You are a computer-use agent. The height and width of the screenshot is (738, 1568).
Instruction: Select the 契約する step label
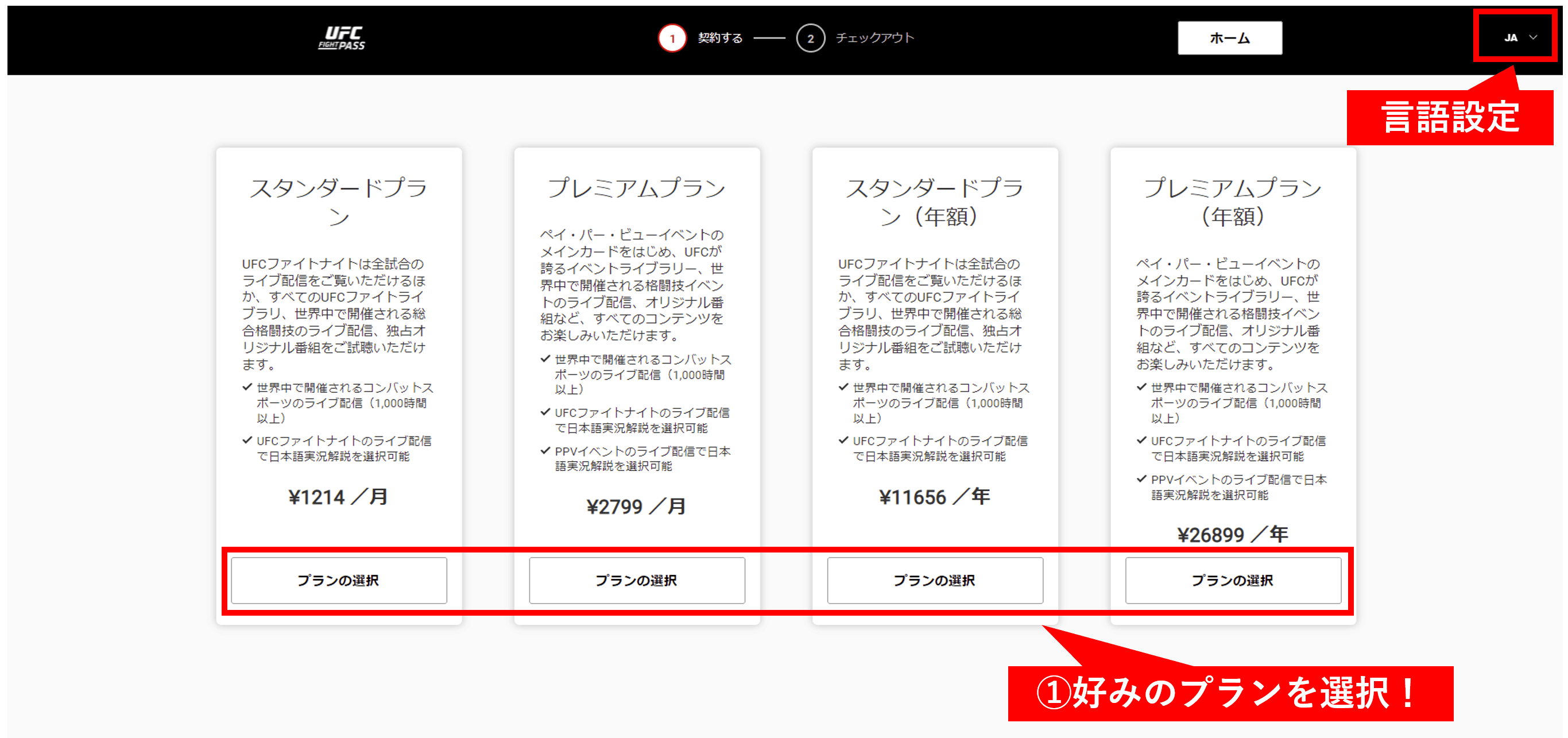pos(720,38)
